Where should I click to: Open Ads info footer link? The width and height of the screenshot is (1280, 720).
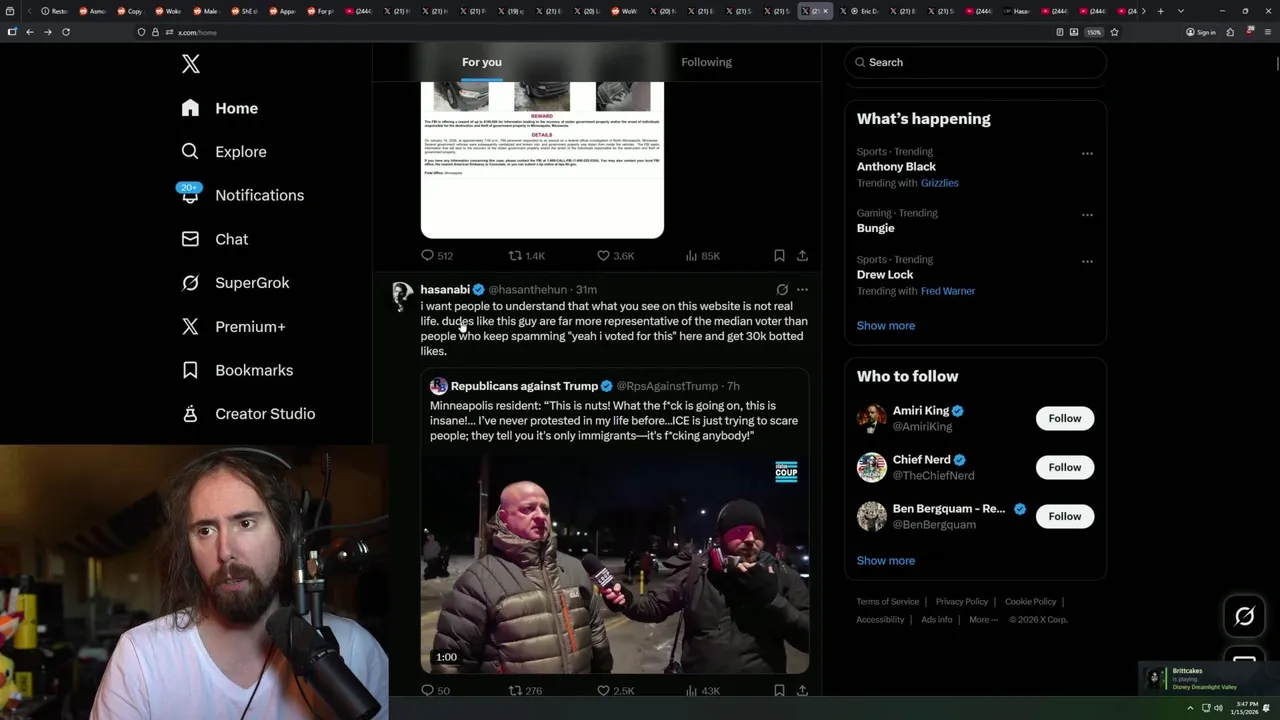937,620
